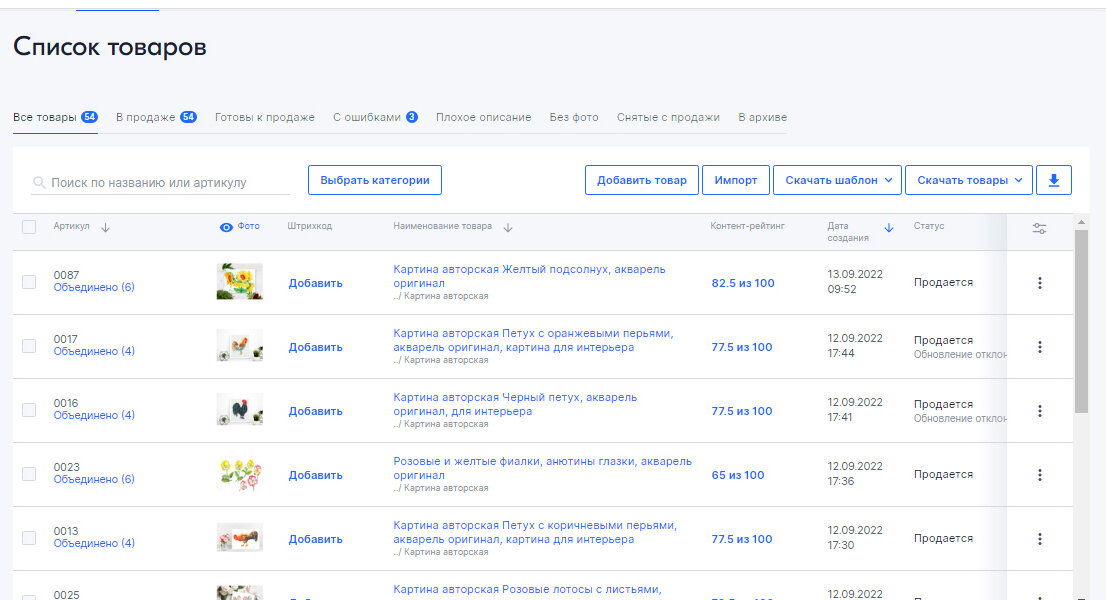This screenshot has height=600, width=1106.
Task: Click Добавить barcode link for item 0023
Action: tap(315, 475)
